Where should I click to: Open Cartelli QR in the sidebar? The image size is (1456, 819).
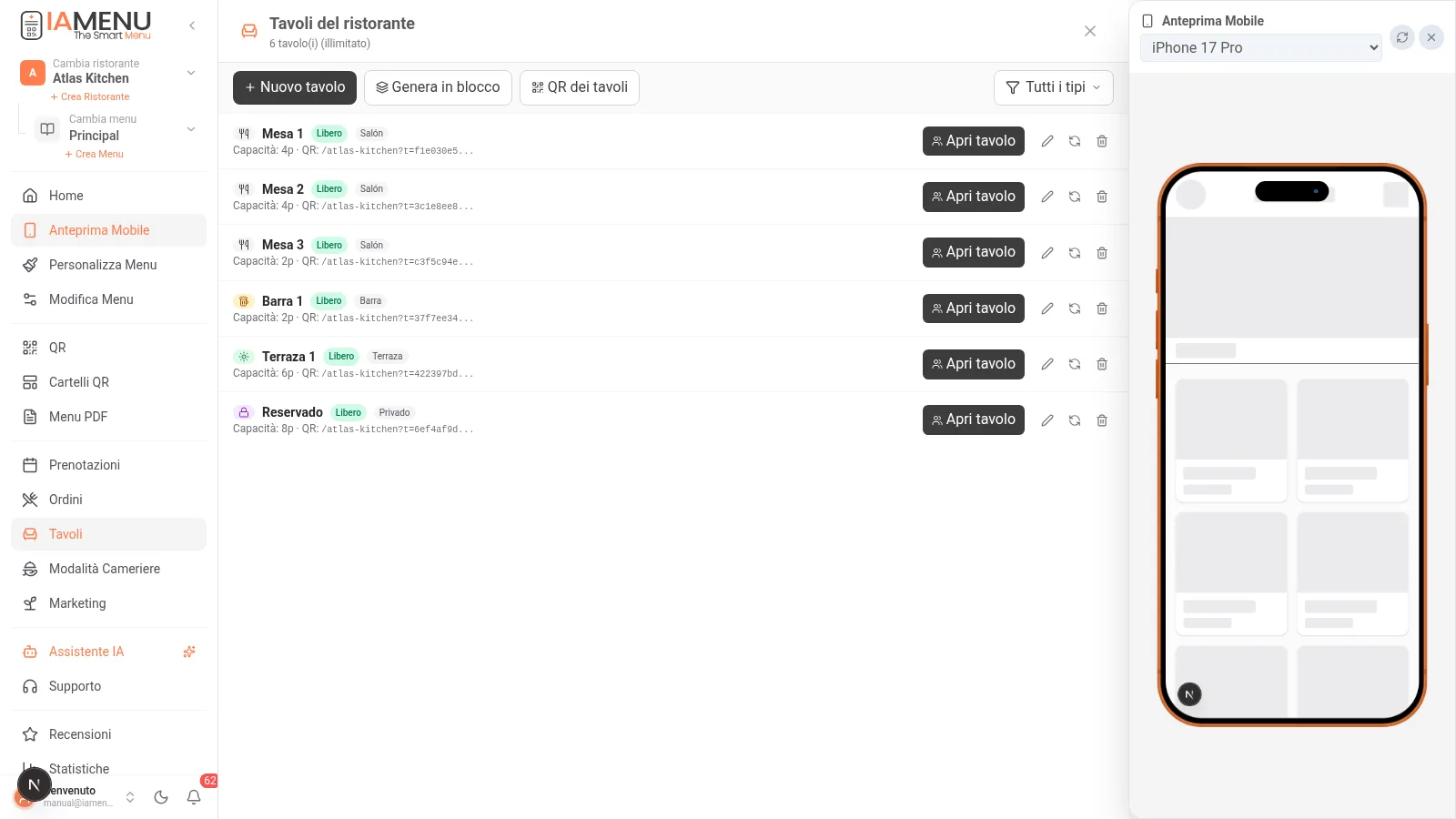point(108,382)
